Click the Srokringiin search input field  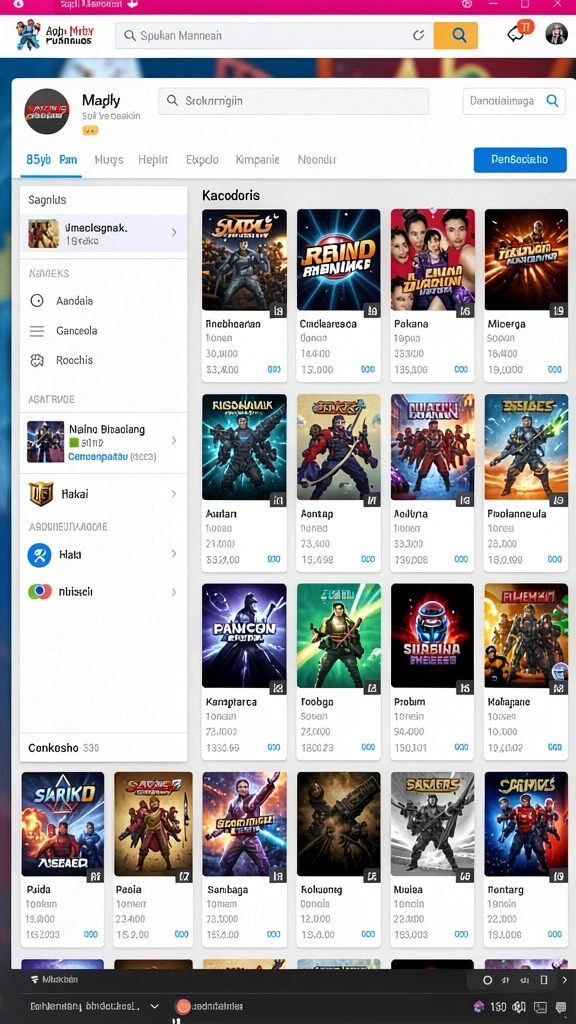click(x=293, y=101)
